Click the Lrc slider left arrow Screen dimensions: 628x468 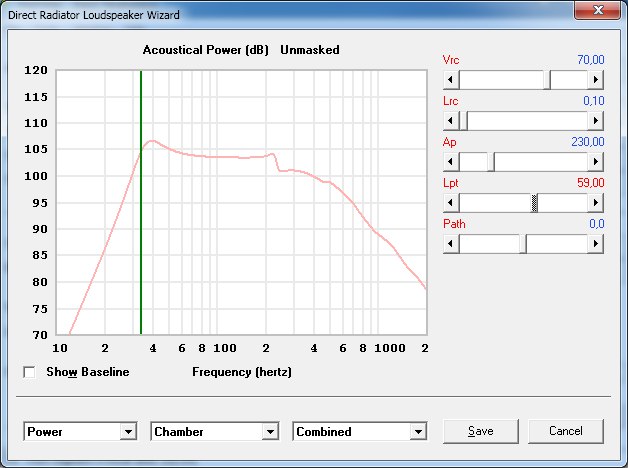451,121
